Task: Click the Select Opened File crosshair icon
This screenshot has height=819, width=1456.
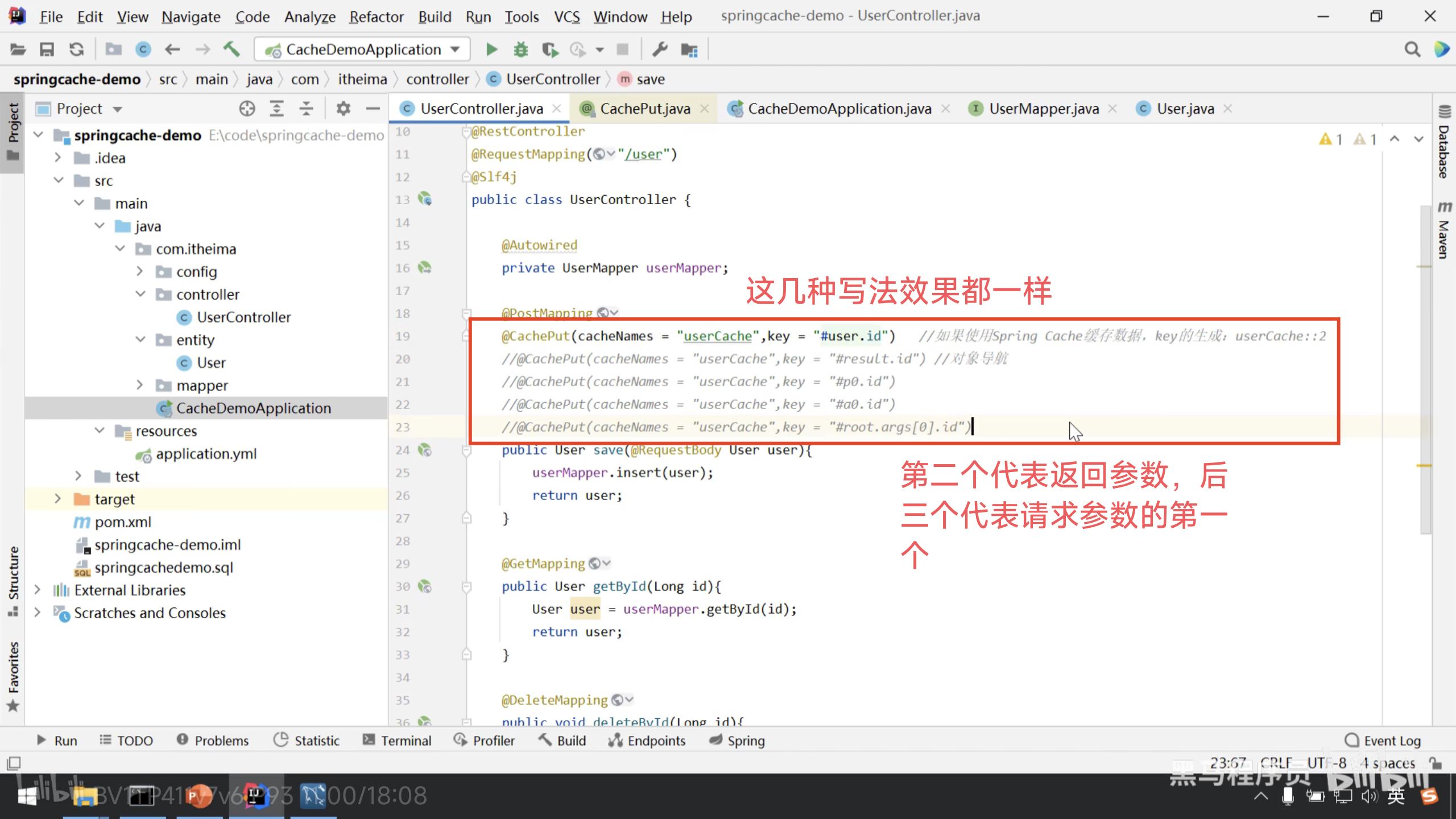Action: coord(247,109)
